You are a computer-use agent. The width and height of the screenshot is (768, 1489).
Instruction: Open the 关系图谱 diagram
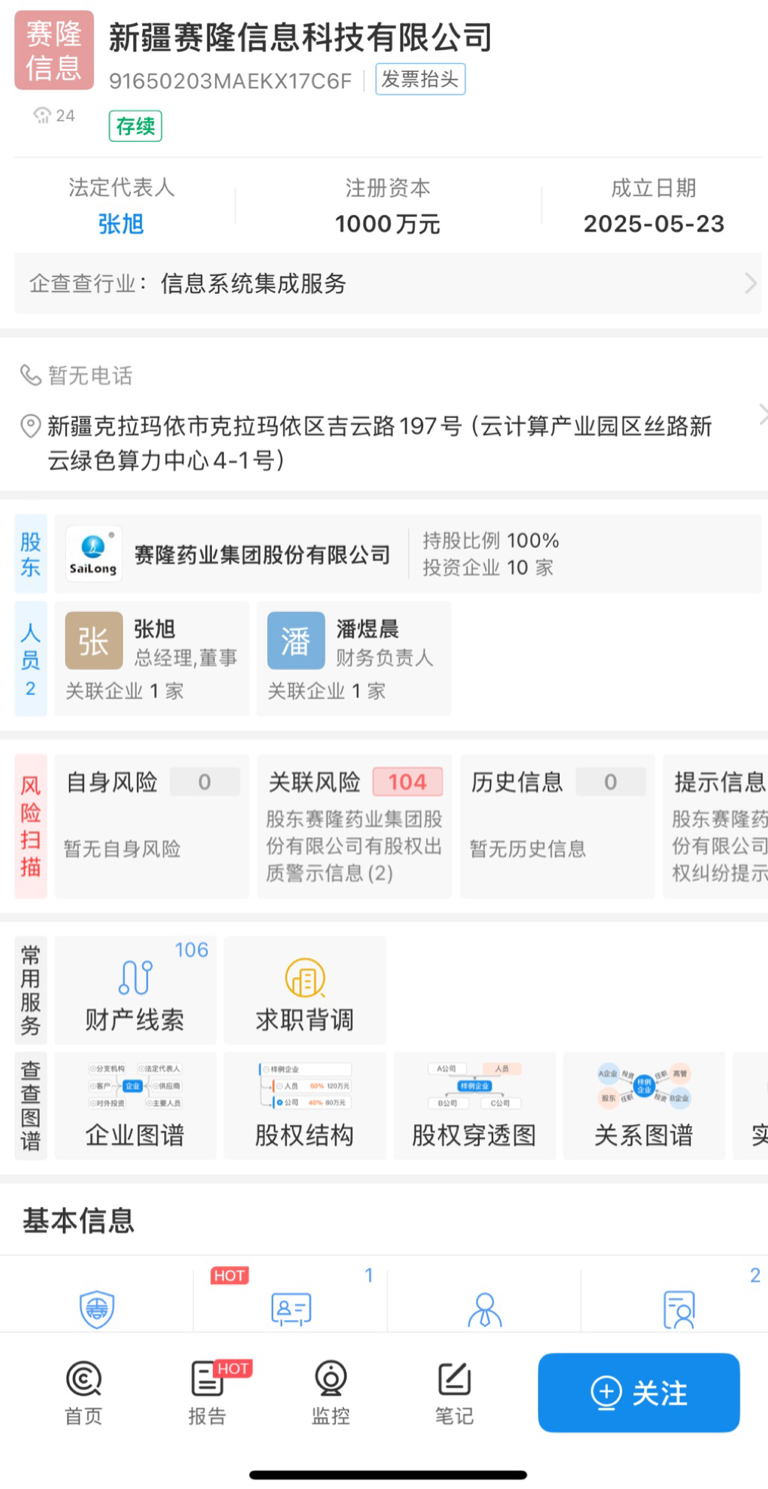[x=643, y=1106]
